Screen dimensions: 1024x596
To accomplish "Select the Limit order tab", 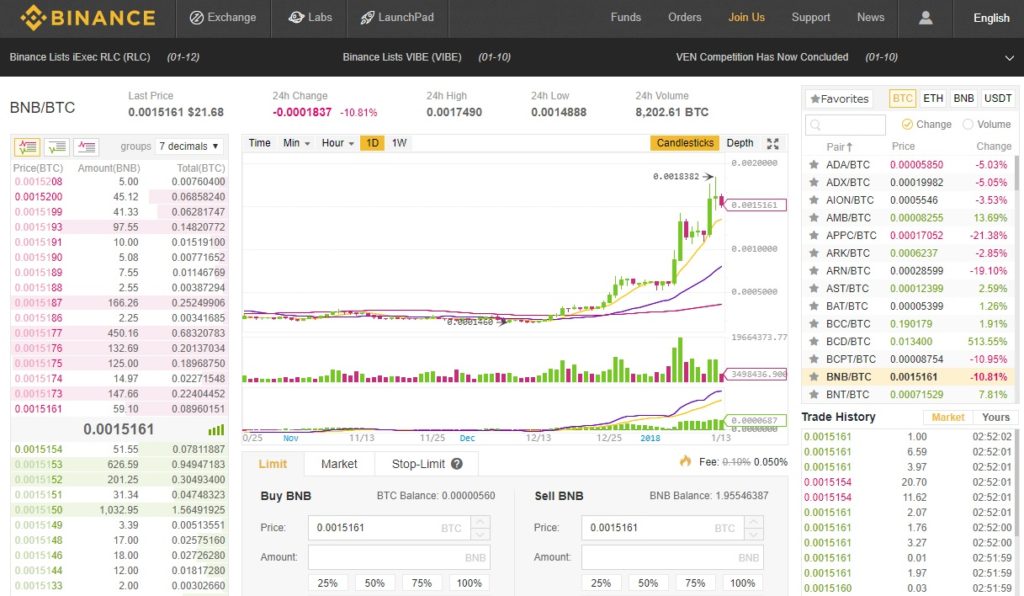I will coord(272,463).
